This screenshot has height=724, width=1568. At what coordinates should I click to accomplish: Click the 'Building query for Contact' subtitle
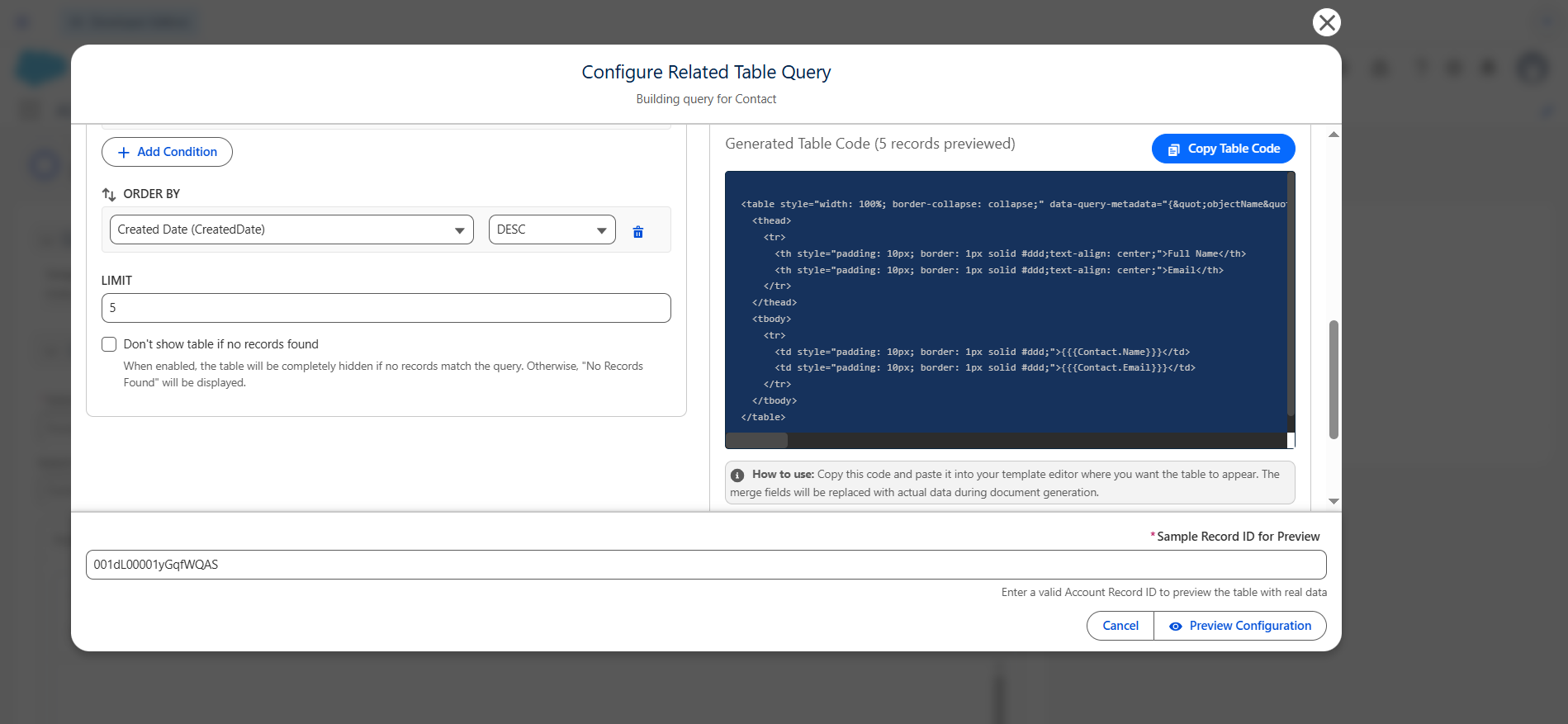(706, 99)
